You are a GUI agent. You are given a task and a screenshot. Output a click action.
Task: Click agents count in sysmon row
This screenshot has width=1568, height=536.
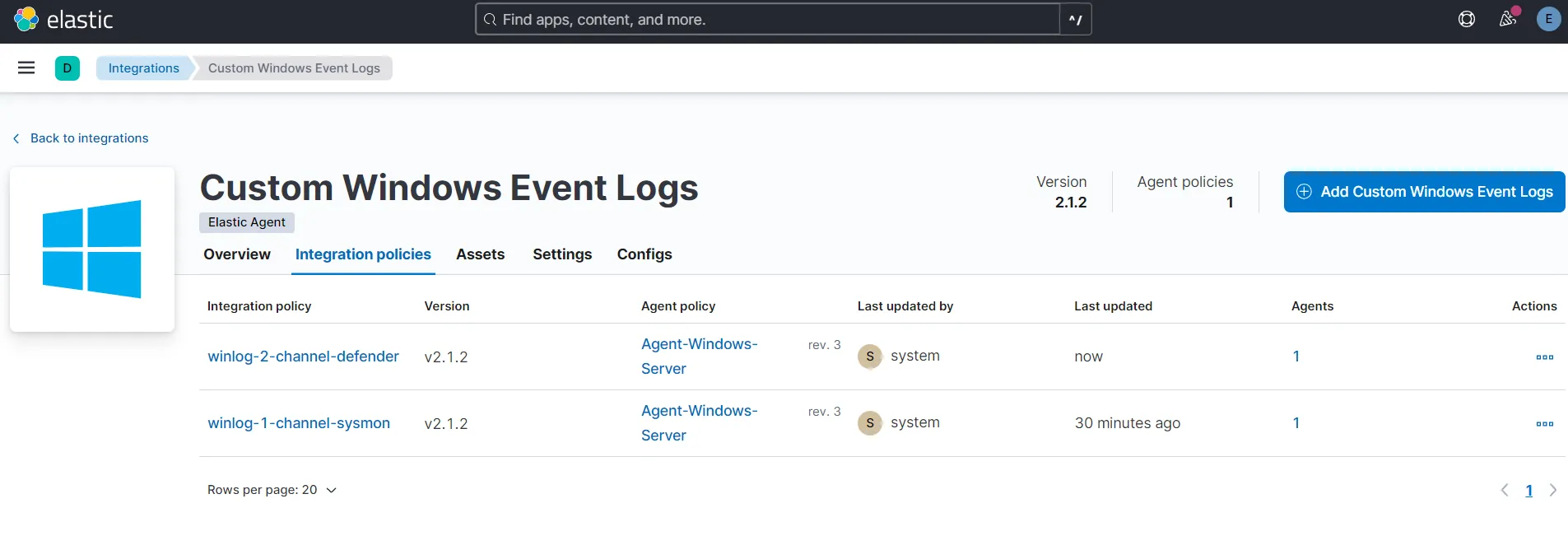[1296, 423]
